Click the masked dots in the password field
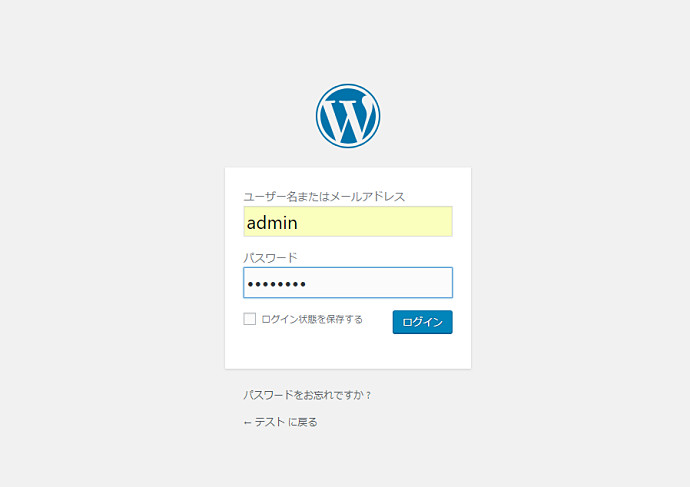 coord(277,284)
